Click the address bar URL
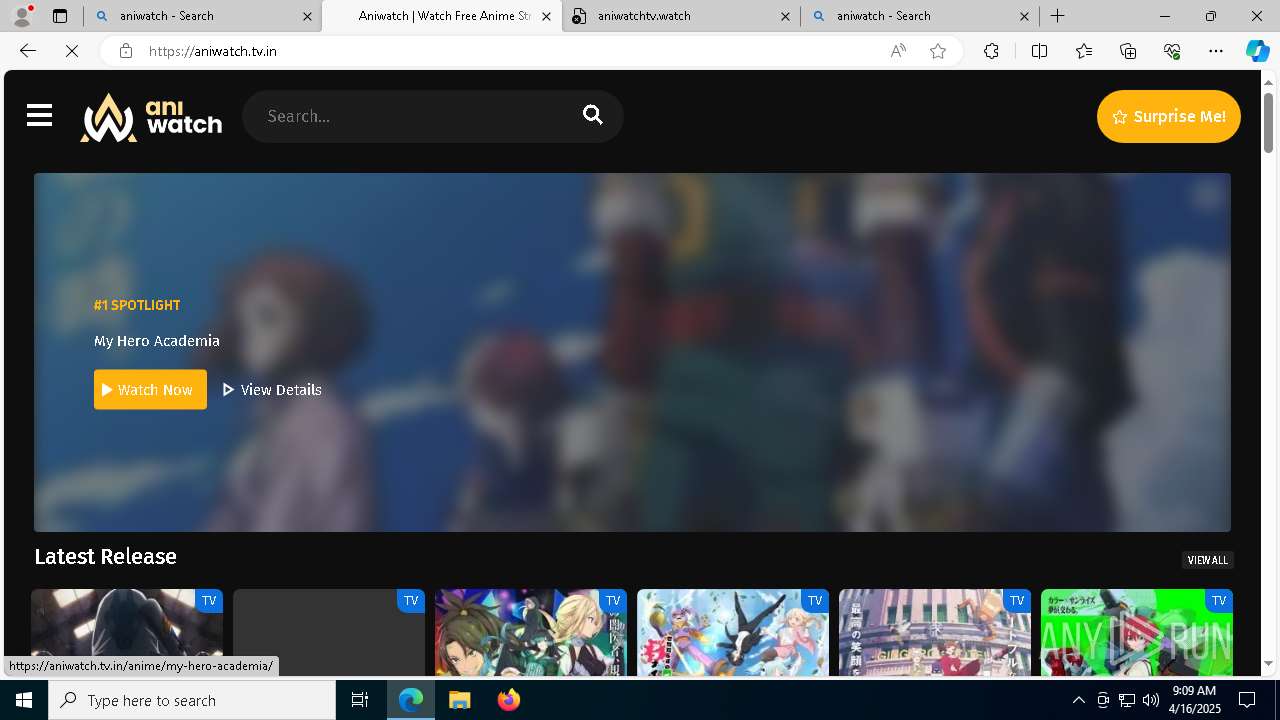1280x720 pixels. point(213,51)
